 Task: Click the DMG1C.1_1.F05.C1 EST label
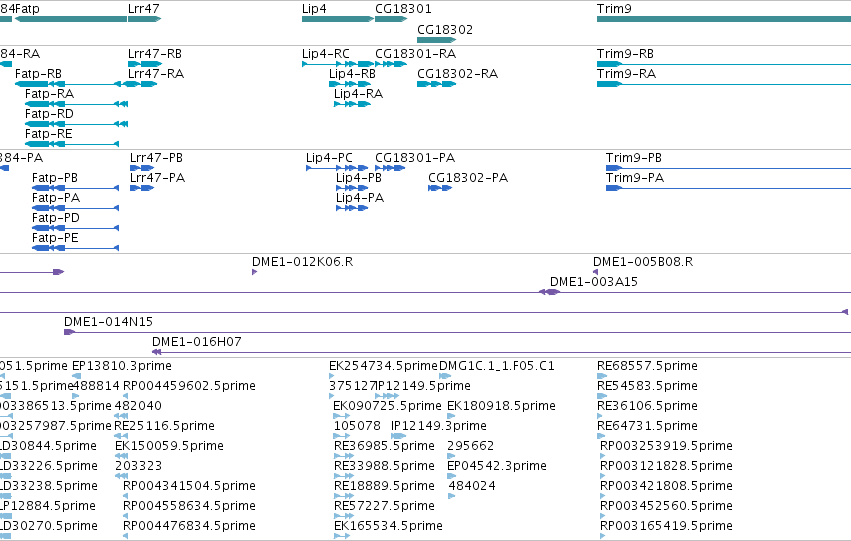(x=497, y=366)
